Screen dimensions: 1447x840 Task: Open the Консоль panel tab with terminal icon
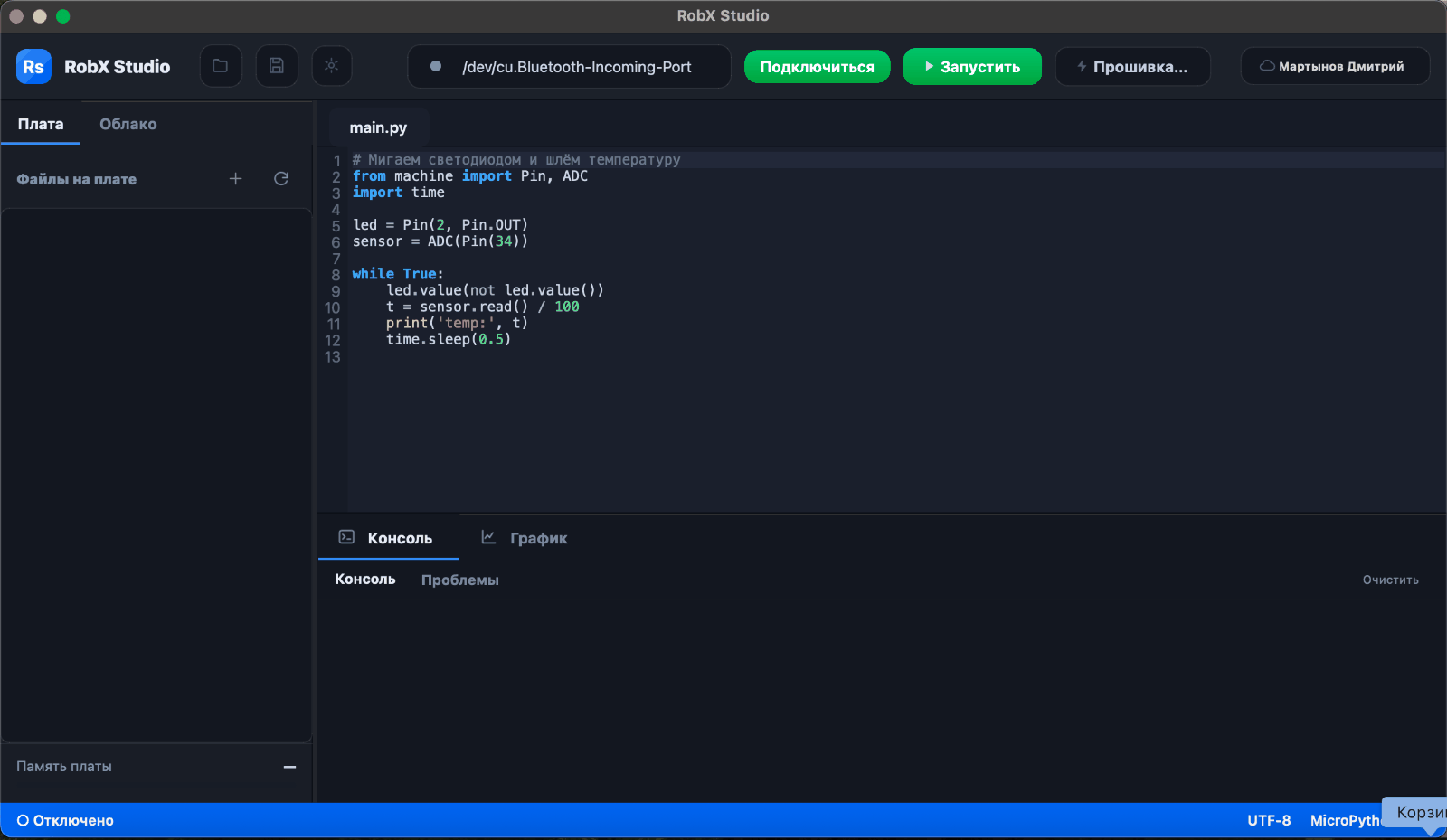coord(388,538)
